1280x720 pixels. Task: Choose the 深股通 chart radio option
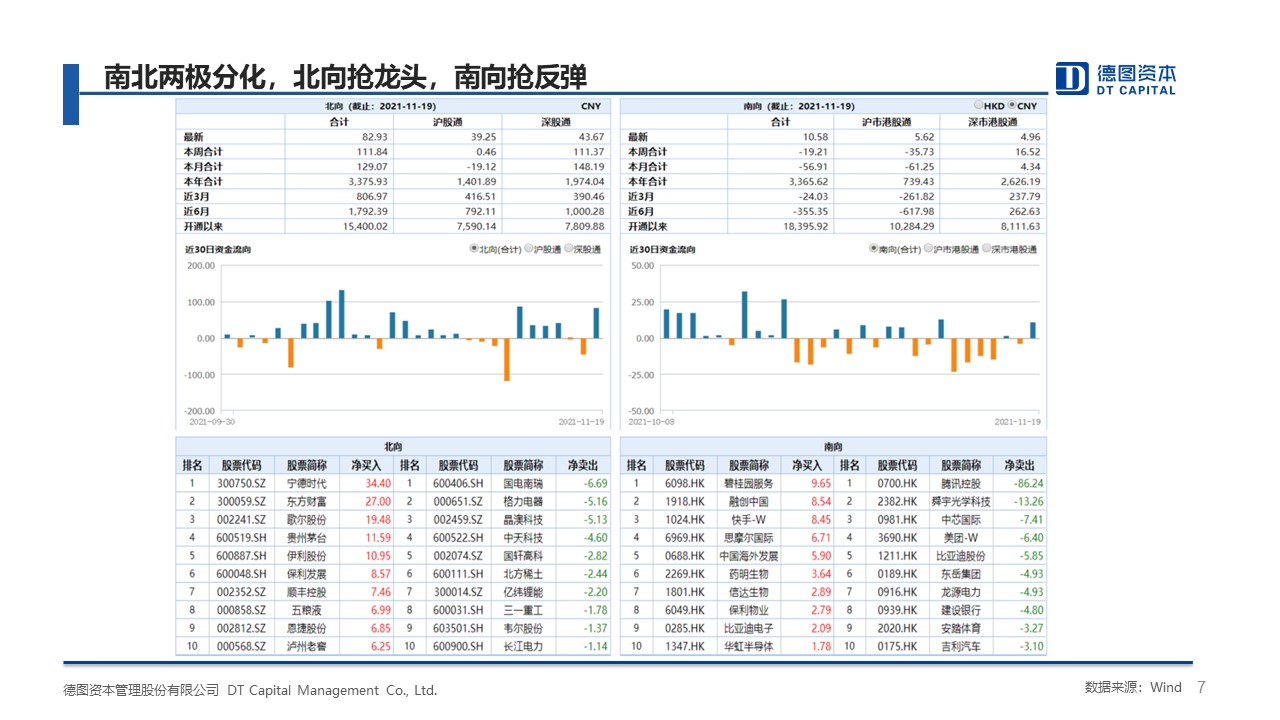[x=569, y=249]
